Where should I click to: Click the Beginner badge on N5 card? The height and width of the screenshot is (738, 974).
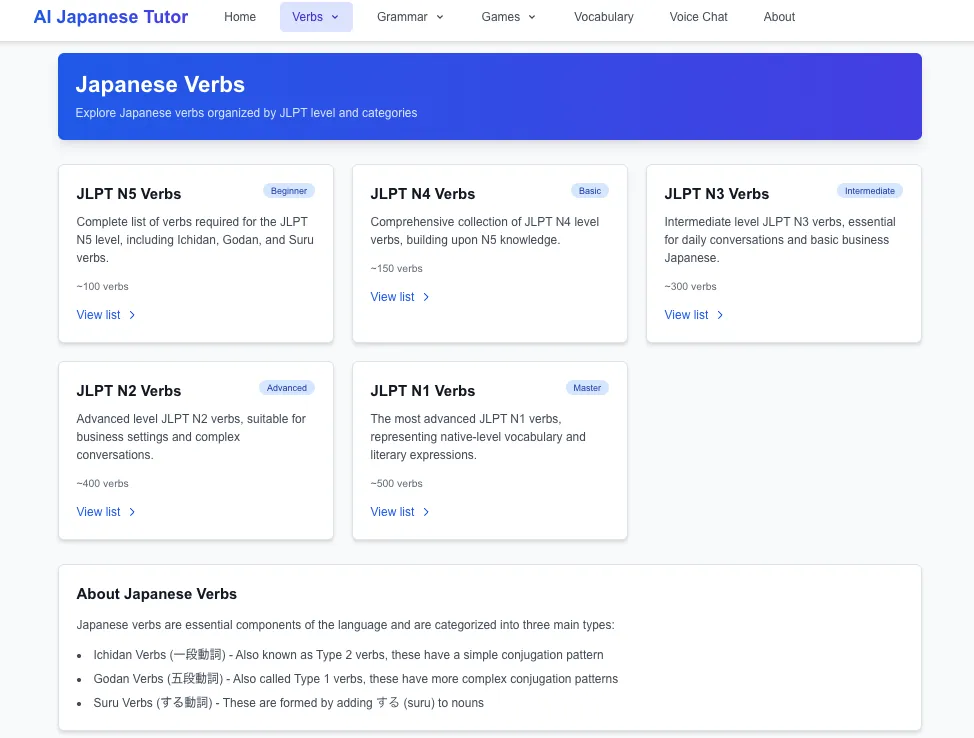289,191
